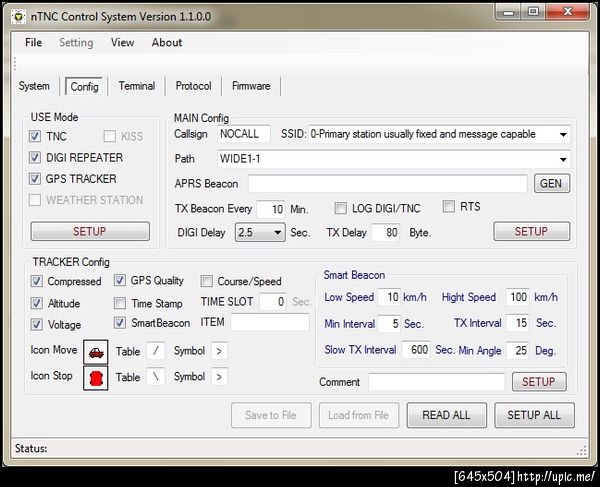
Task: Click the SETUP ALL button
Action: [x=534, y=415]
